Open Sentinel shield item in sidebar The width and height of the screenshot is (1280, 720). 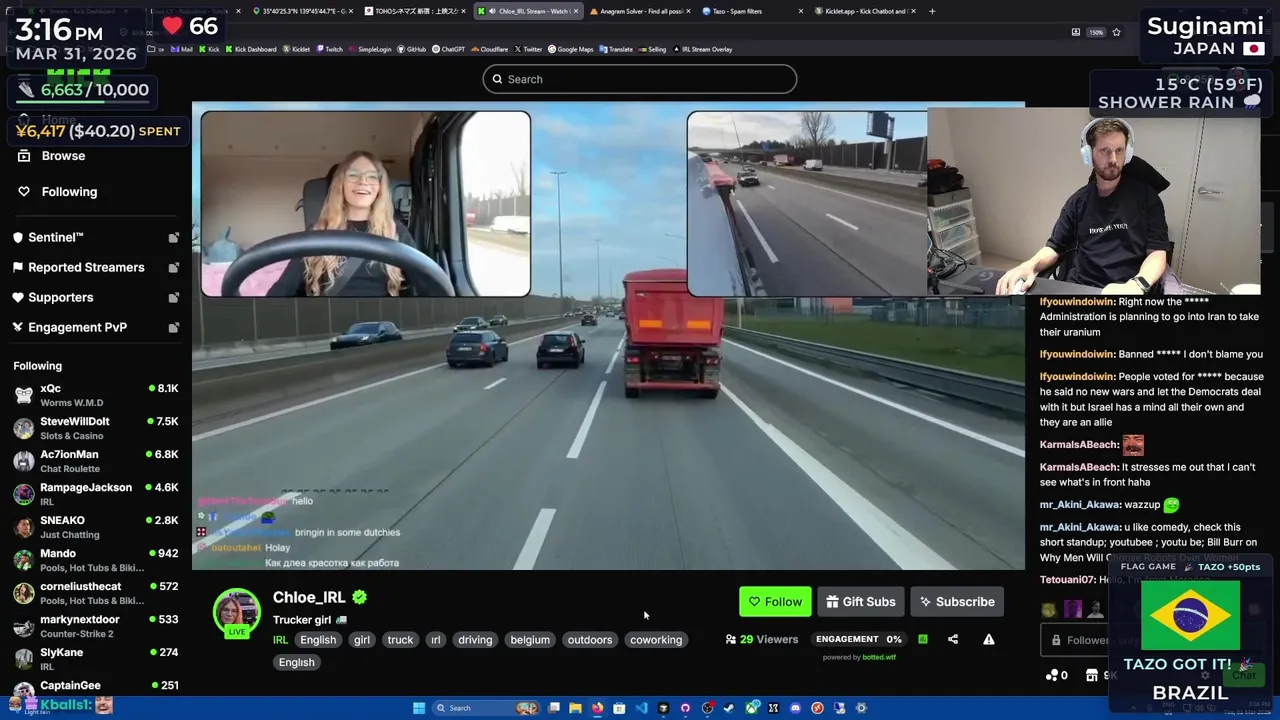(x=95, y=237)
